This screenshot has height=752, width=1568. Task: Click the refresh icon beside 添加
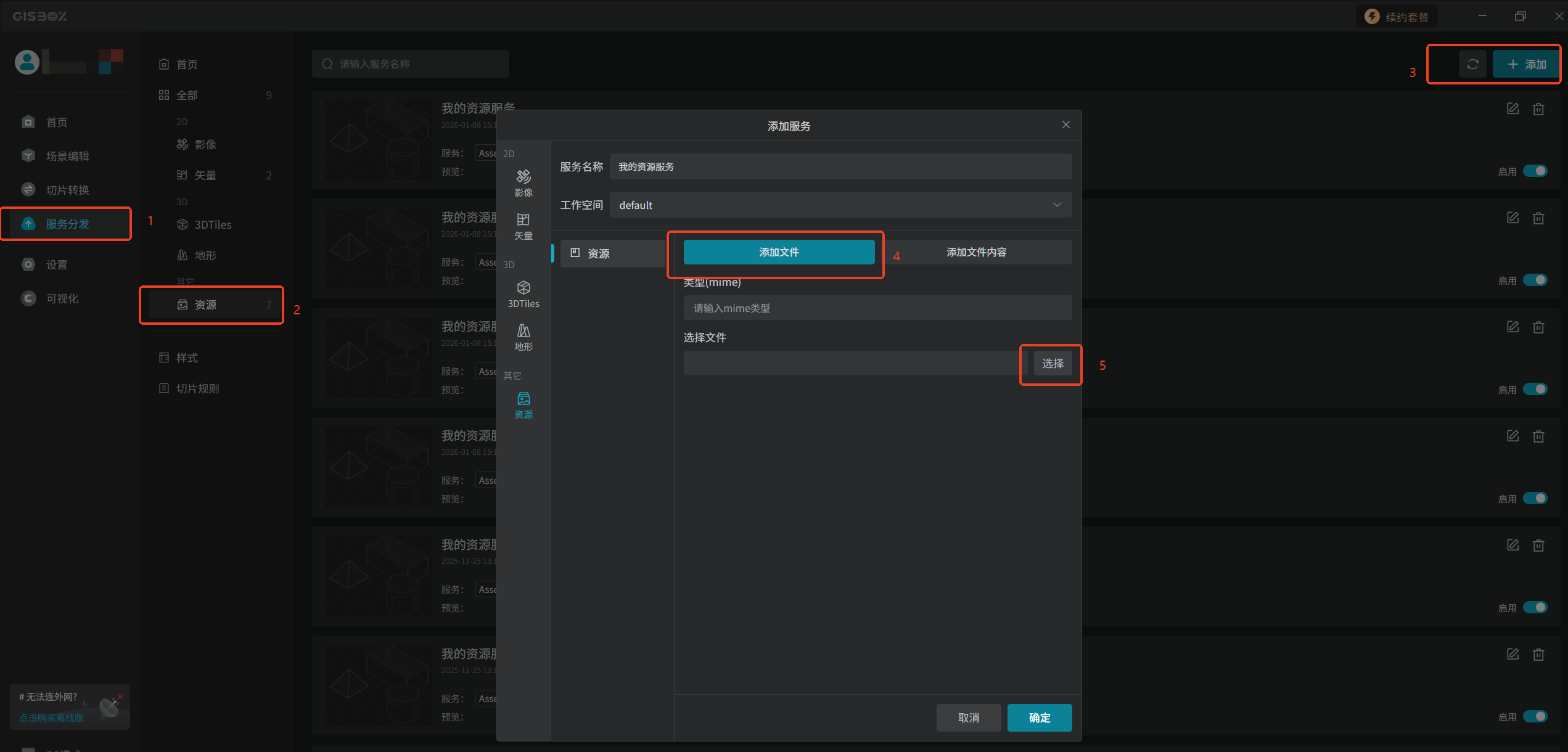coord(1472,64)
